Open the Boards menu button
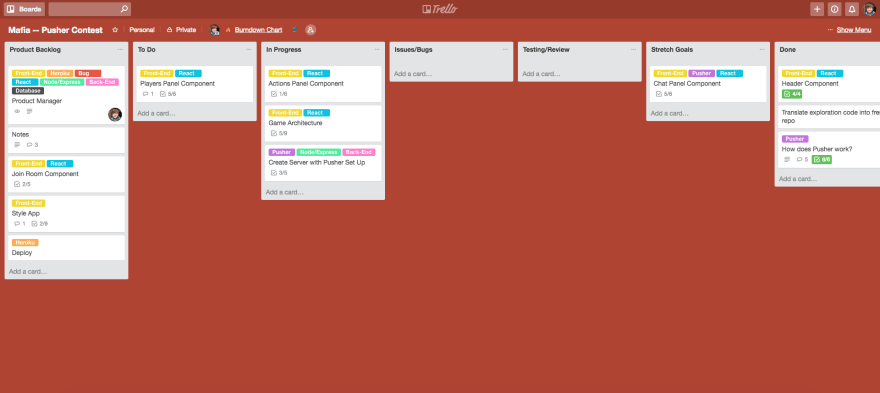880x393 pixels. (x=25, y=9)
